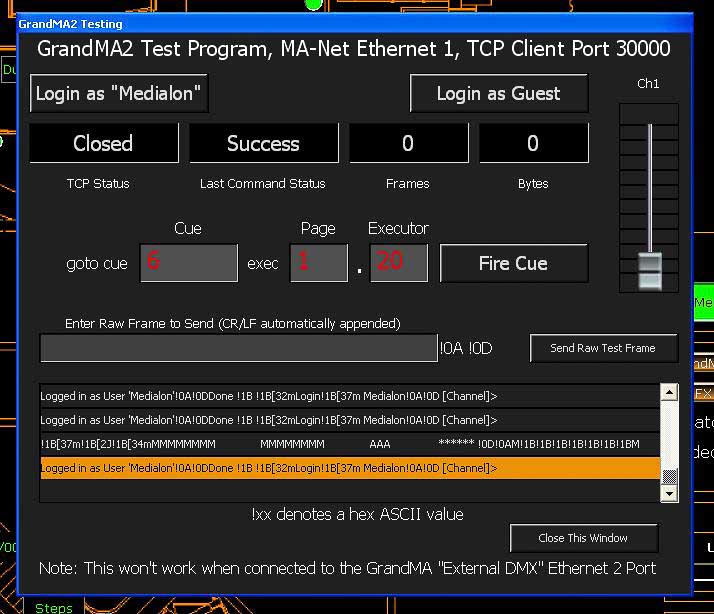Click the Page field showing 1
This screenshot has height=614, width=714.
pyautogui.click(x=319, y=263)
